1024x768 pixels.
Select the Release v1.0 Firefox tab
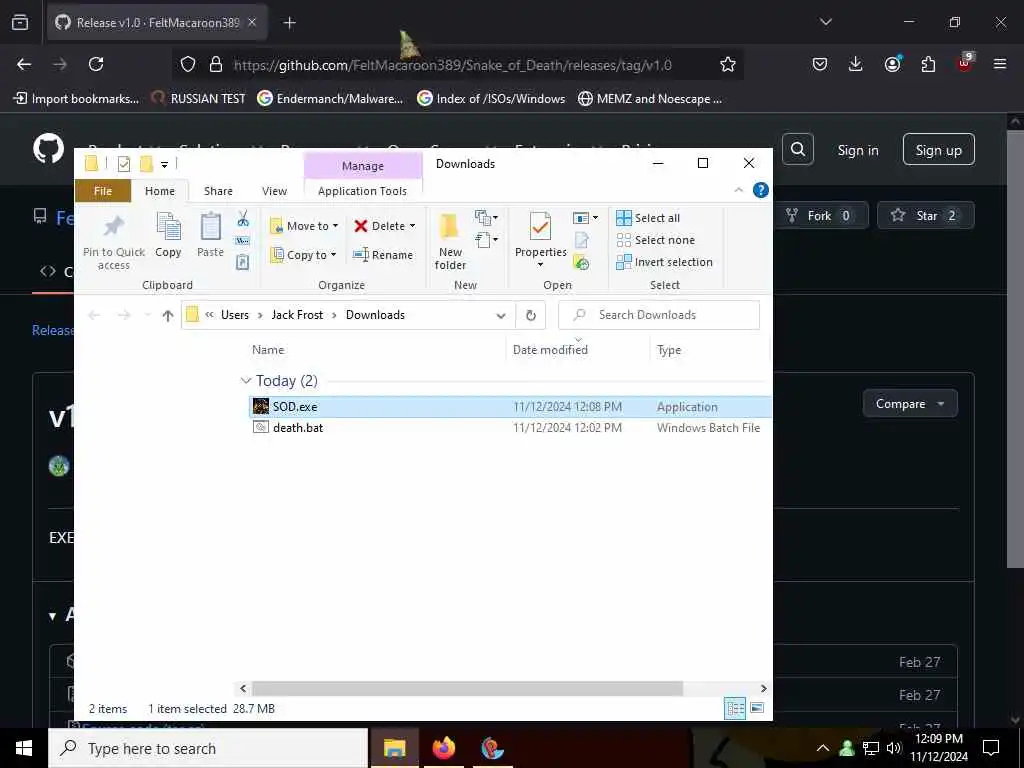tap(157, 22)
